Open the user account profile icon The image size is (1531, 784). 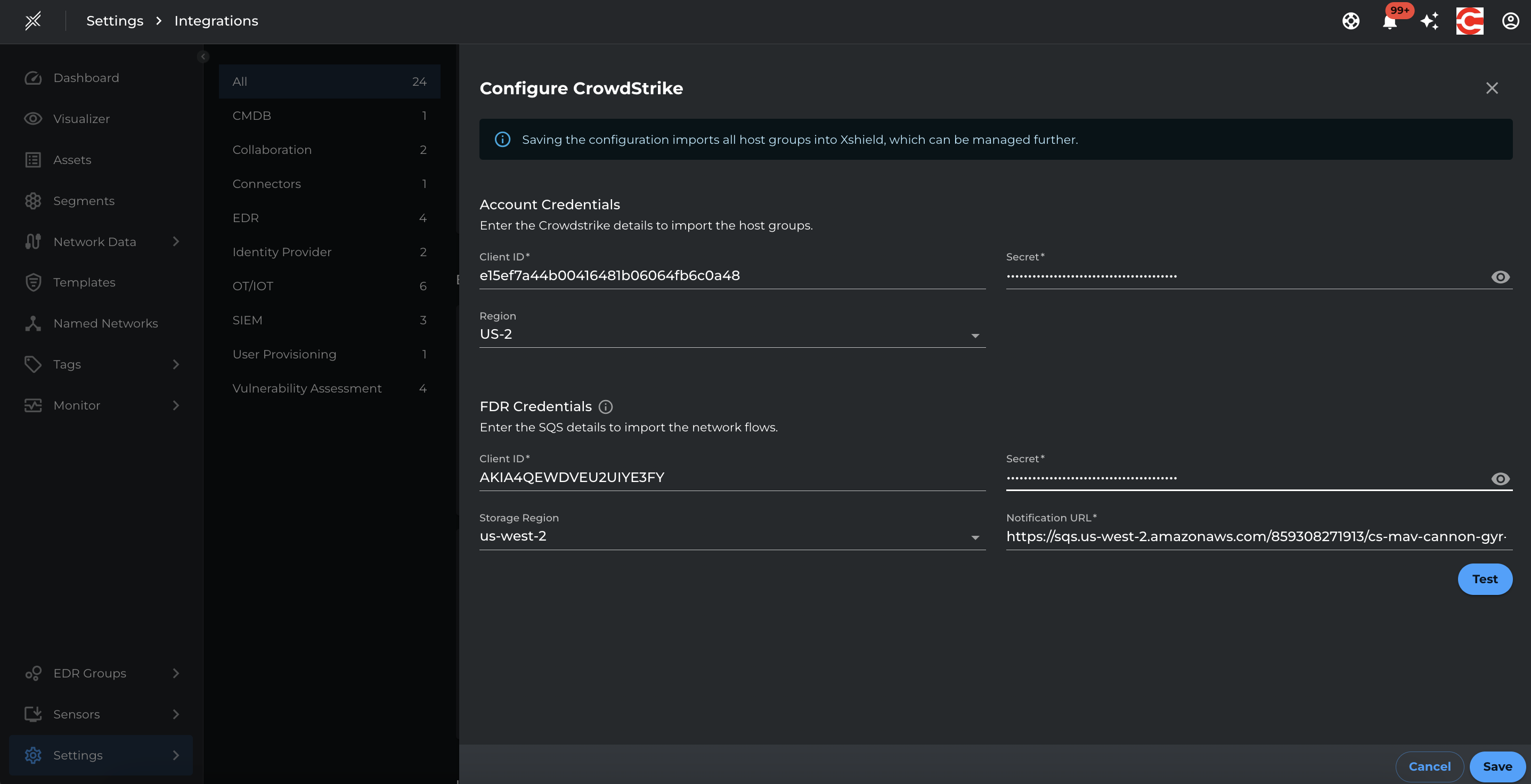pyautogui.click(x=1510, y=21)
